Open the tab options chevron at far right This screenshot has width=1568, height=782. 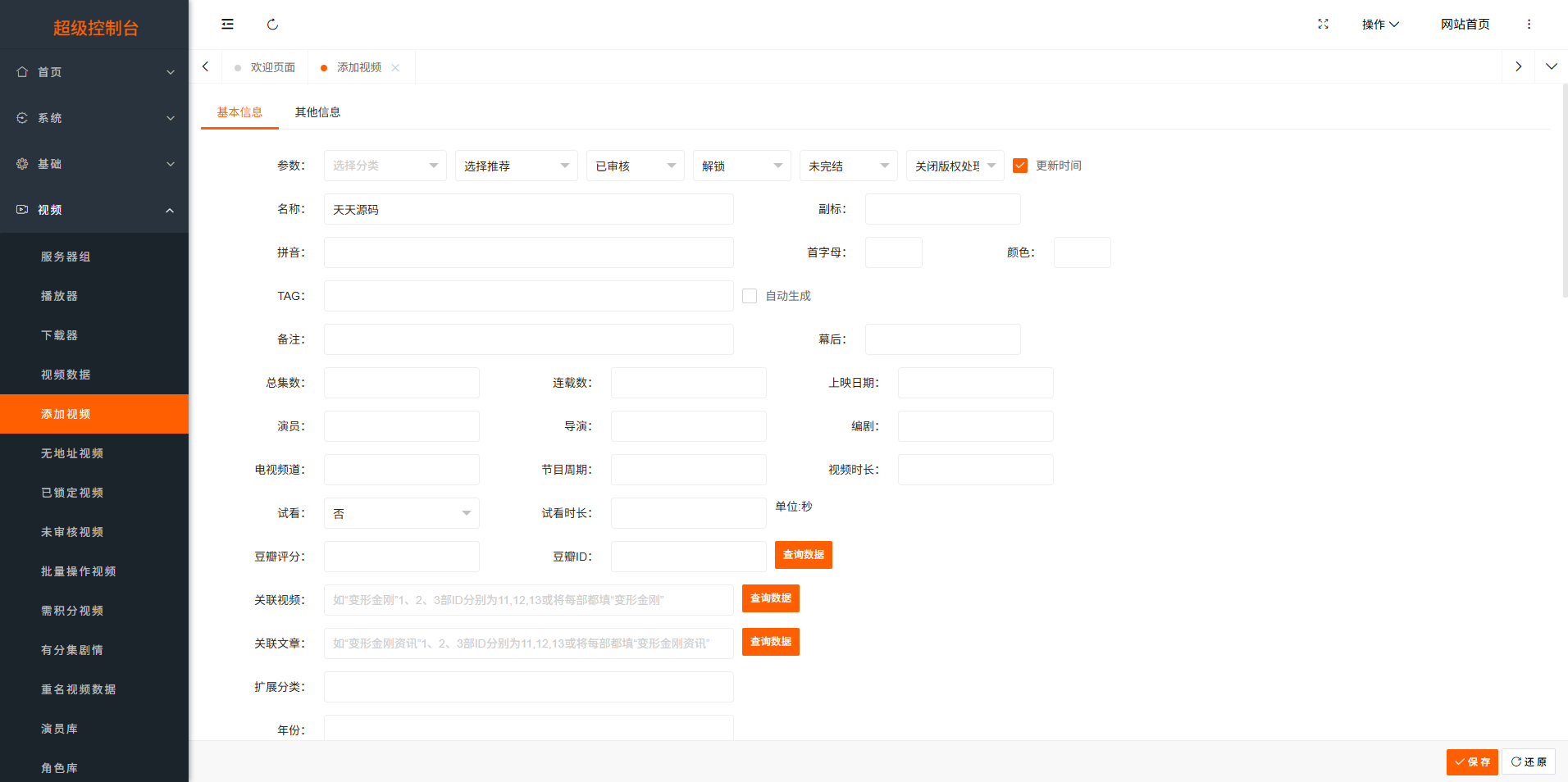coord(1551,66)
